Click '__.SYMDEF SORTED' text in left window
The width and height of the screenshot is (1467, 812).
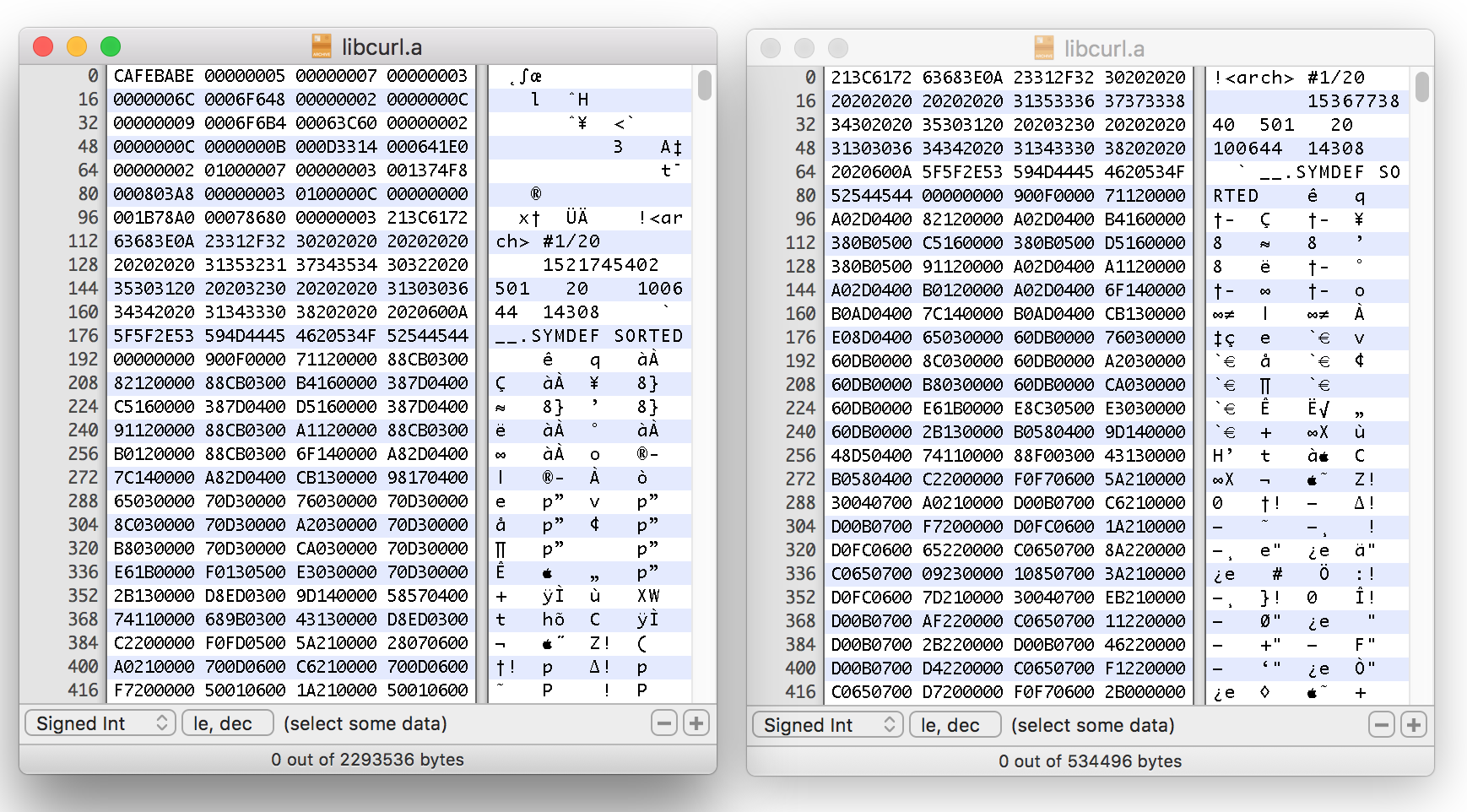click(x=589, y=336)
